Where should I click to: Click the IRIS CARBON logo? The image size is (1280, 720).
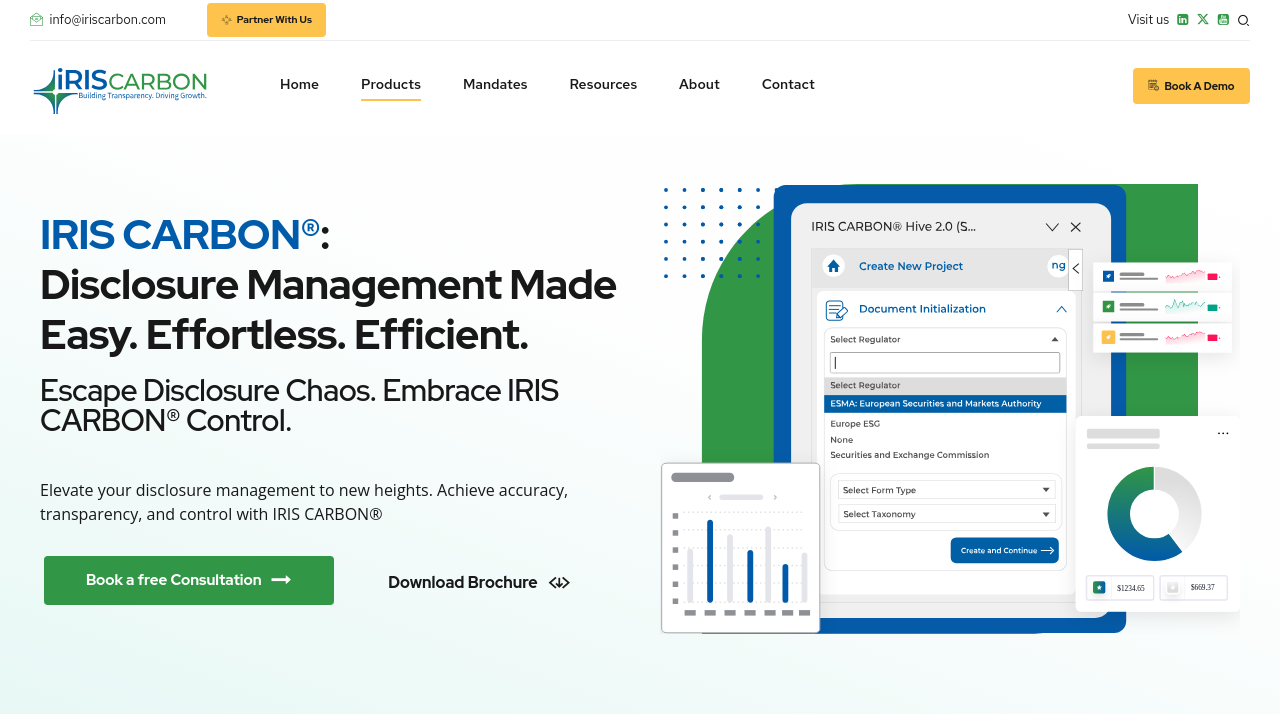[x=120, y=90]
